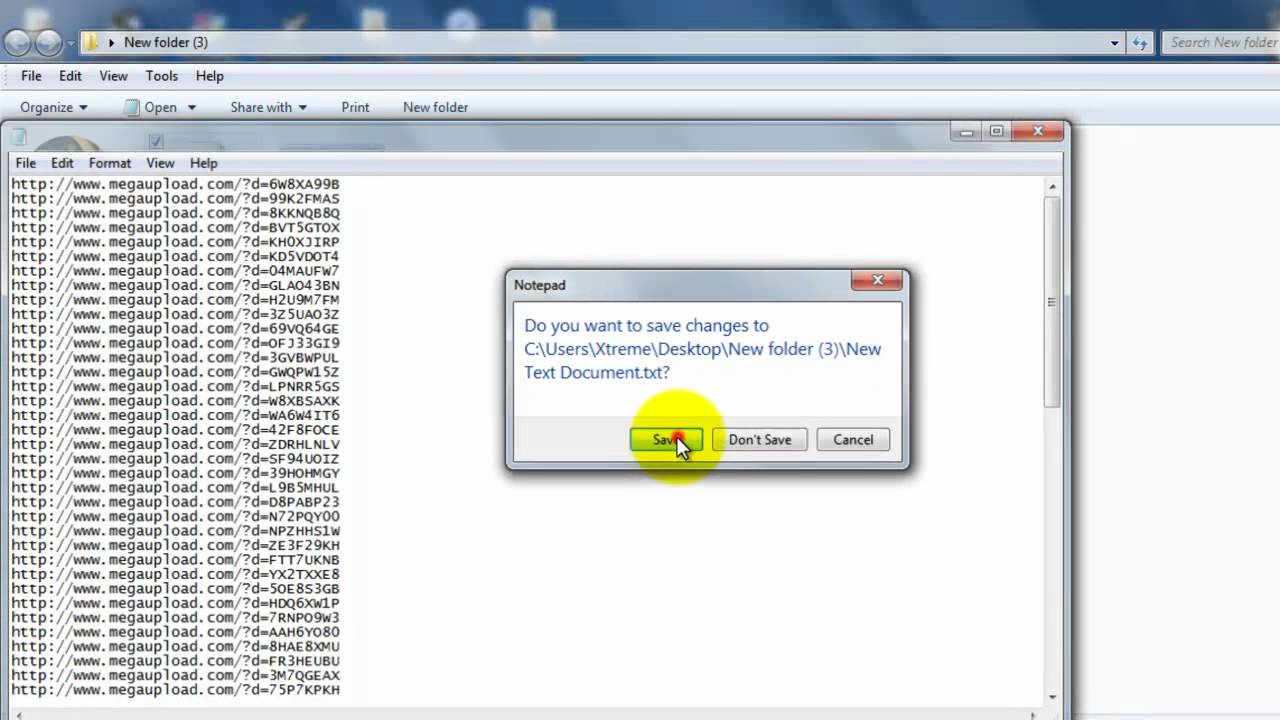This screenshot has width=1280, height=720.
Task: Click the line ending 7RNPO9W3
Action: click(175, 617)
